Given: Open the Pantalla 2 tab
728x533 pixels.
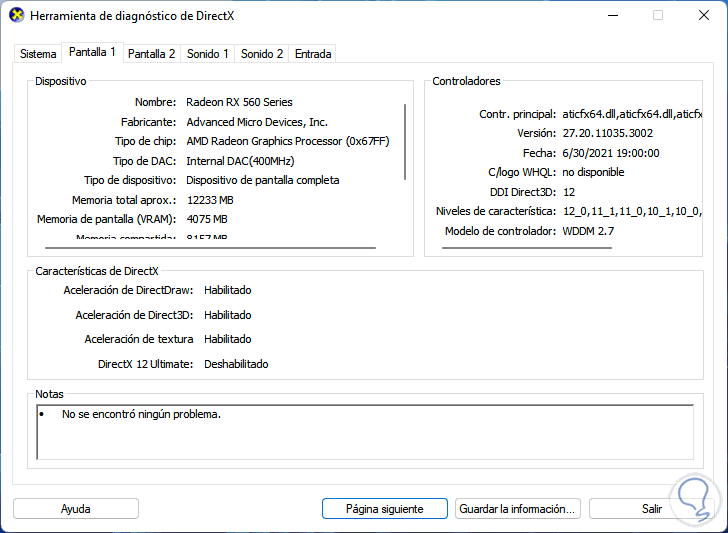Looking at the screenshot, I should click(151, 54).
